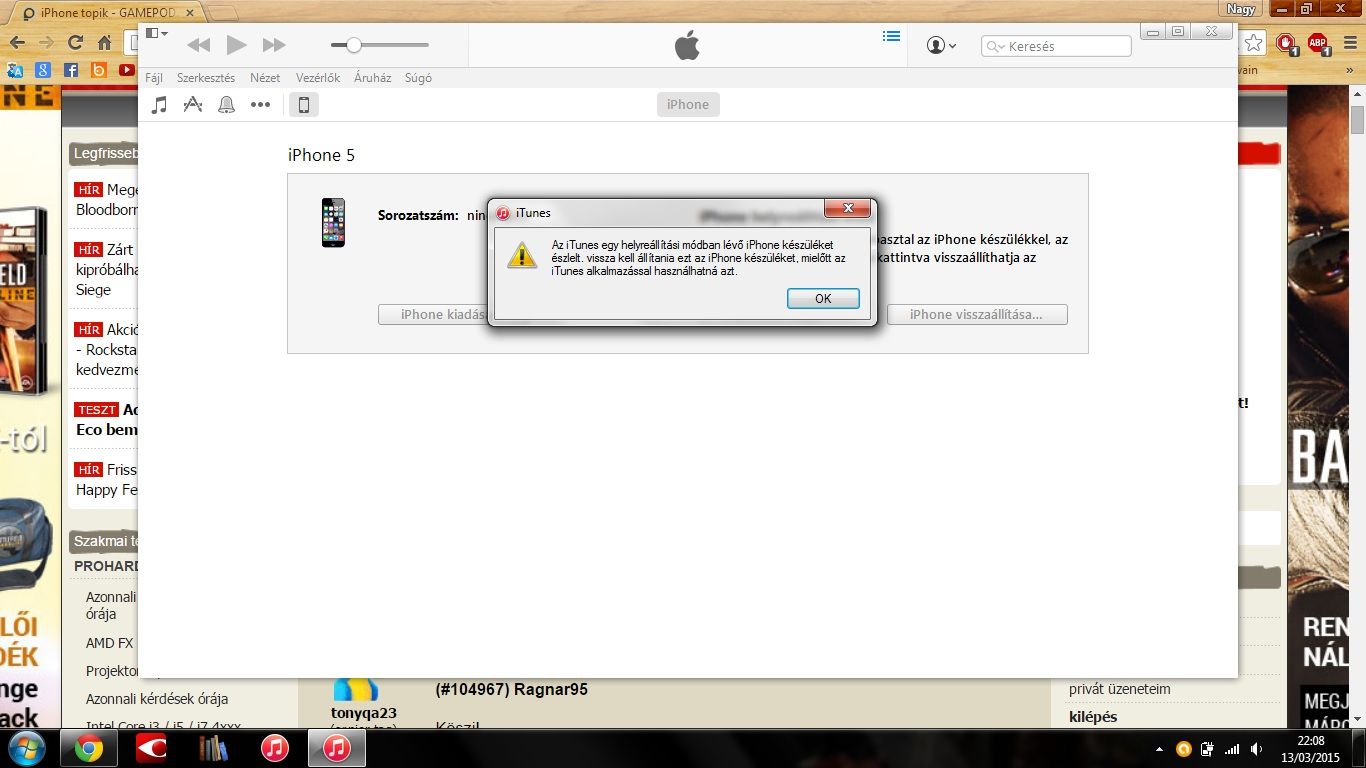Open the Vezérlők menu
Viewport: 1366px width, 768px height.
(318, 78)
